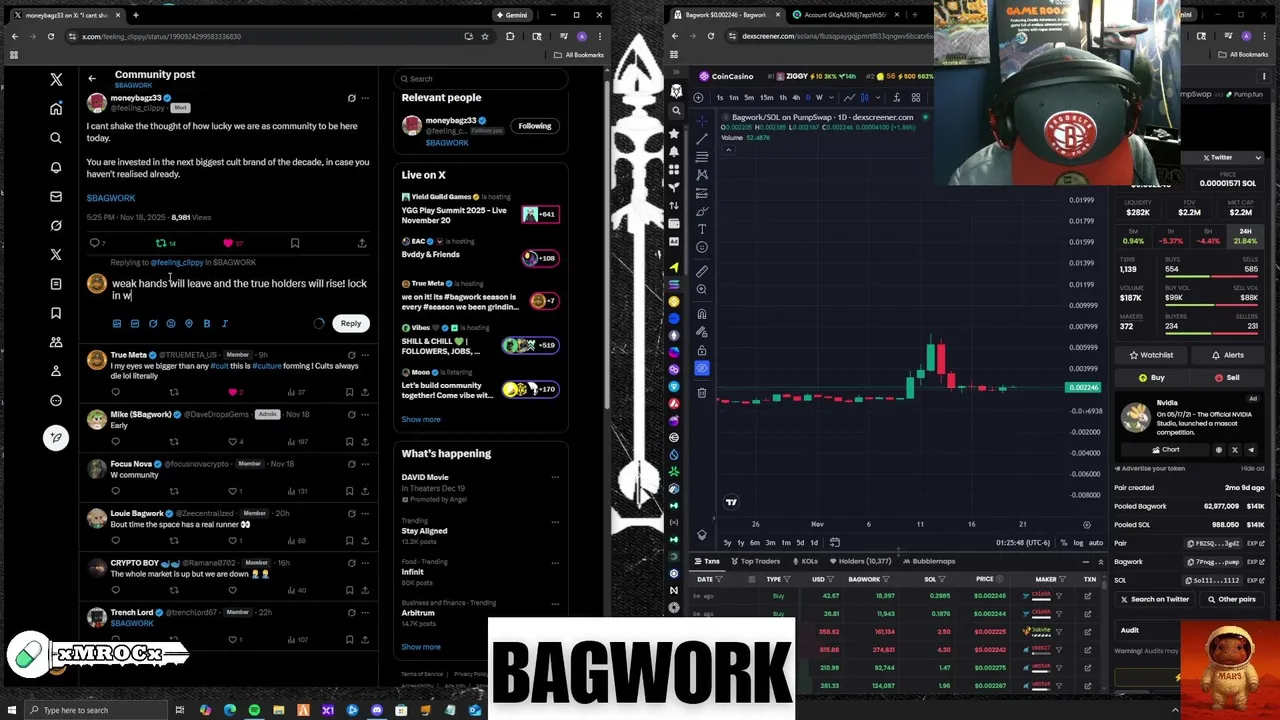Go back from Community post

pos(92,78)
